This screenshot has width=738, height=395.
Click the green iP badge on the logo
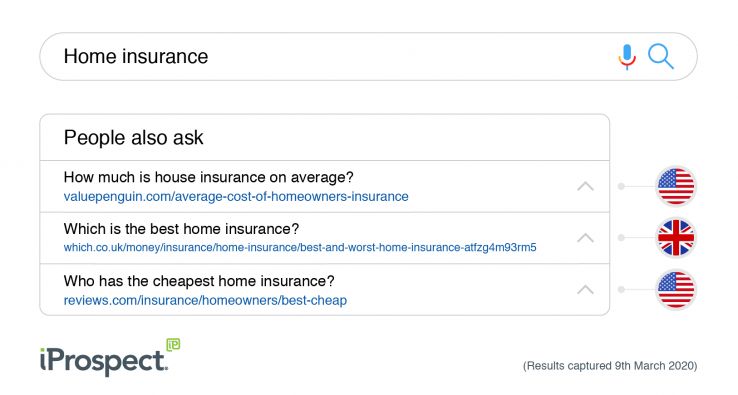pos(173,345)
